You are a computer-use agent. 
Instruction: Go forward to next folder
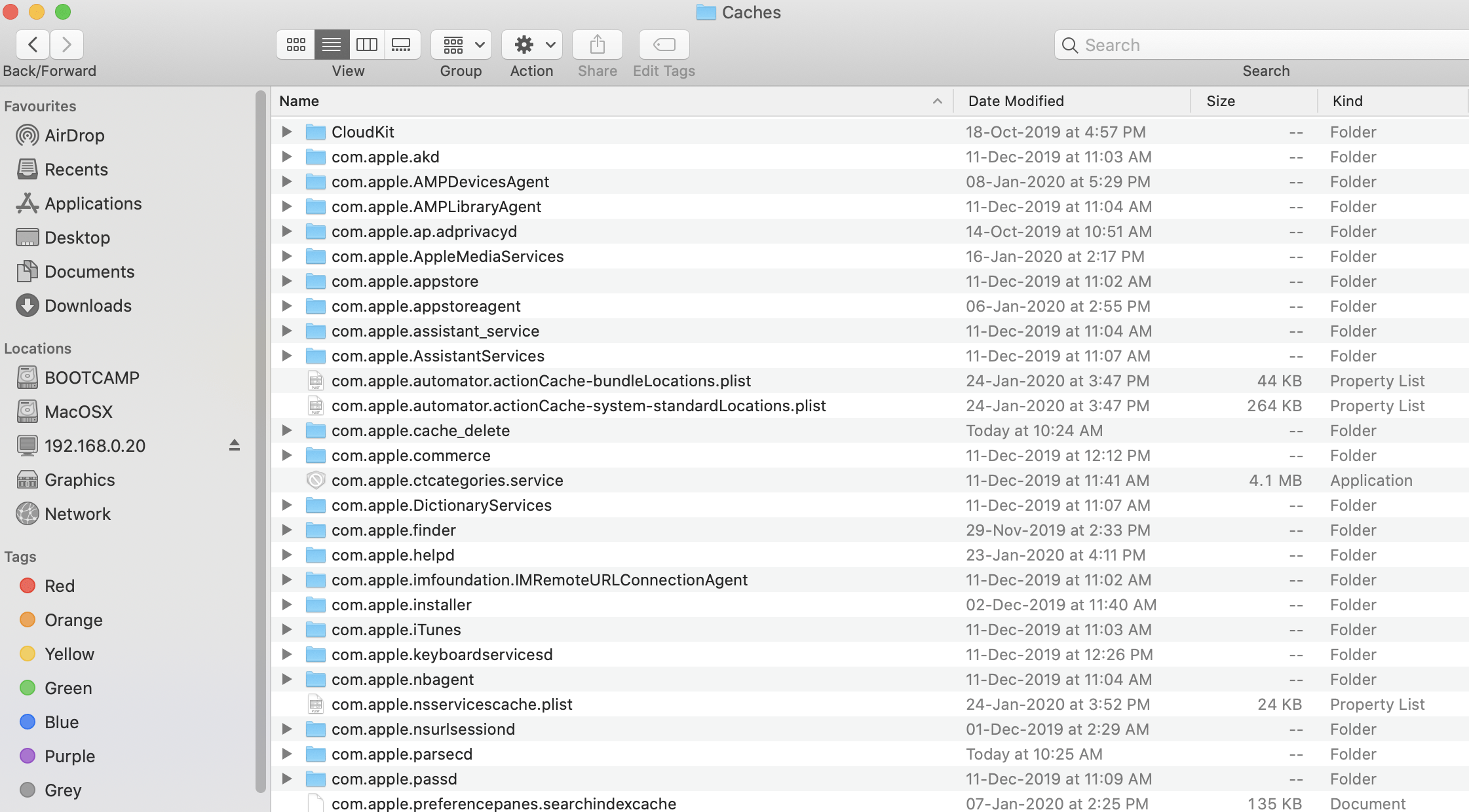pos(66,45)
